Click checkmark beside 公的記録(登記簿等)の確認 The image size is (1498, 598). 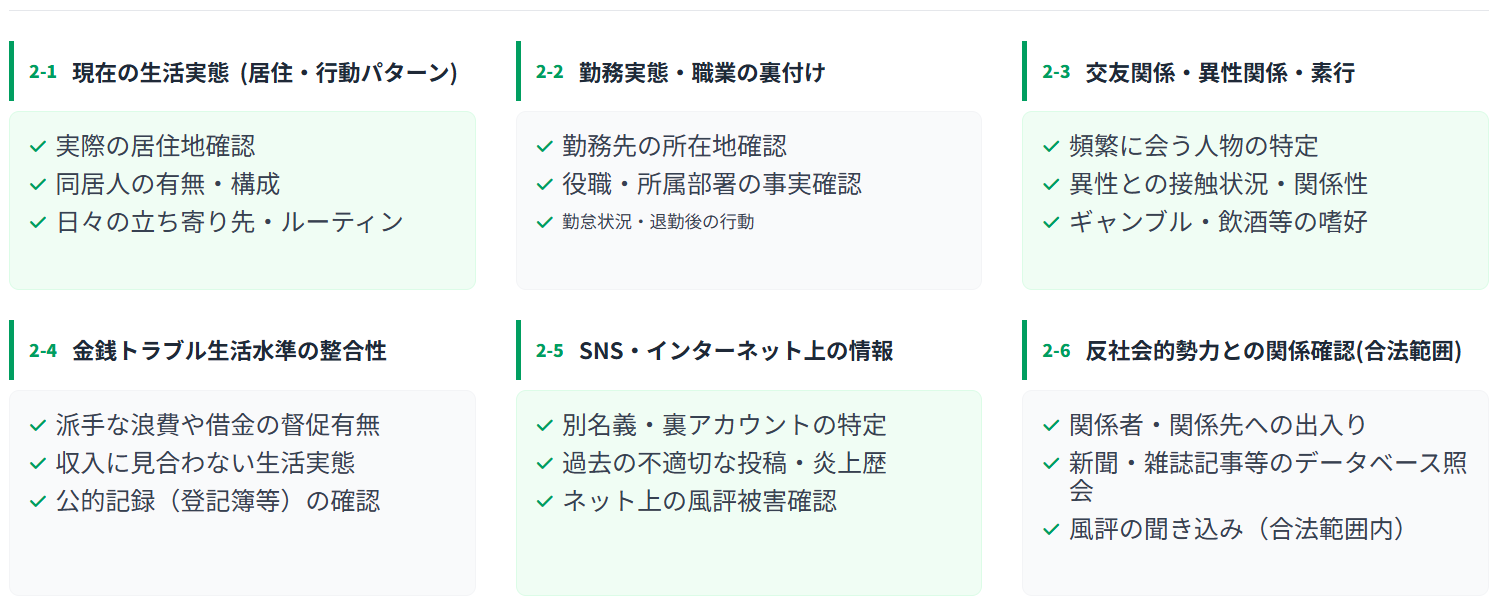tap(38, 502)
